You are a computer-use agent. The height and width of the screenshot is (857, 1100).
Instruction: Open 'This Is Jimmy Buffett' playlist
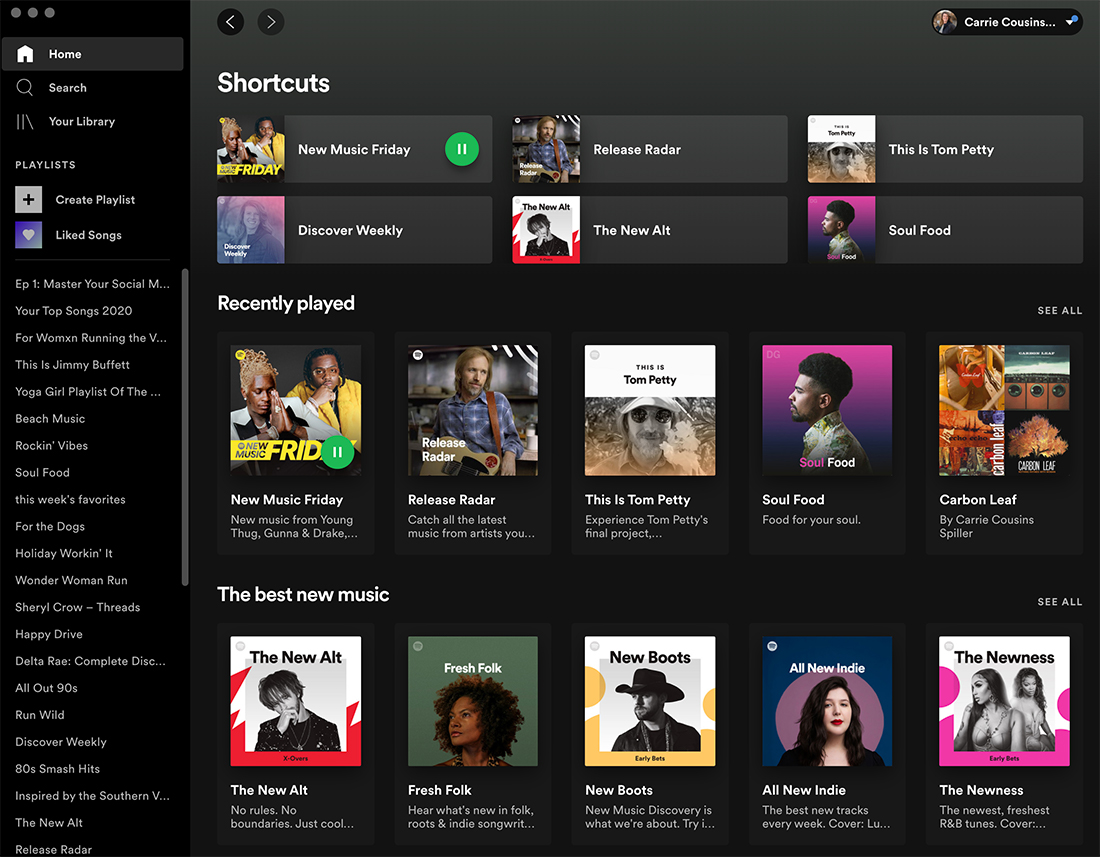[72, 365]
